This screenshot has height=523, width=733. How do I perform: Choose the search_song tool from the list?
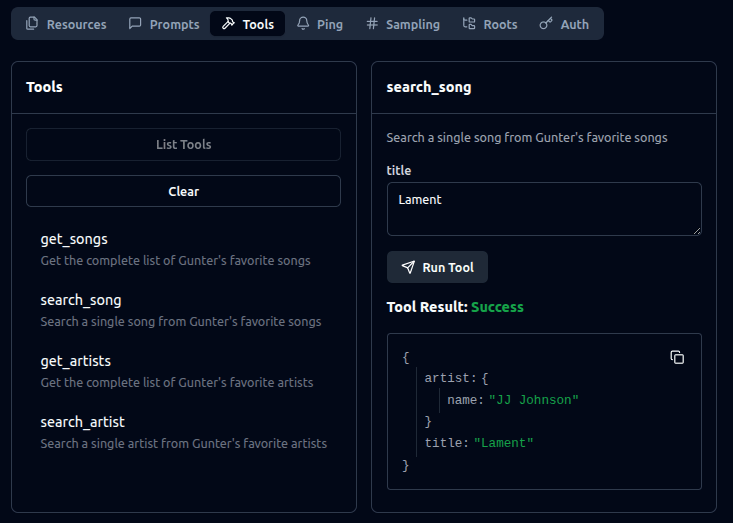tap(81, 300)
